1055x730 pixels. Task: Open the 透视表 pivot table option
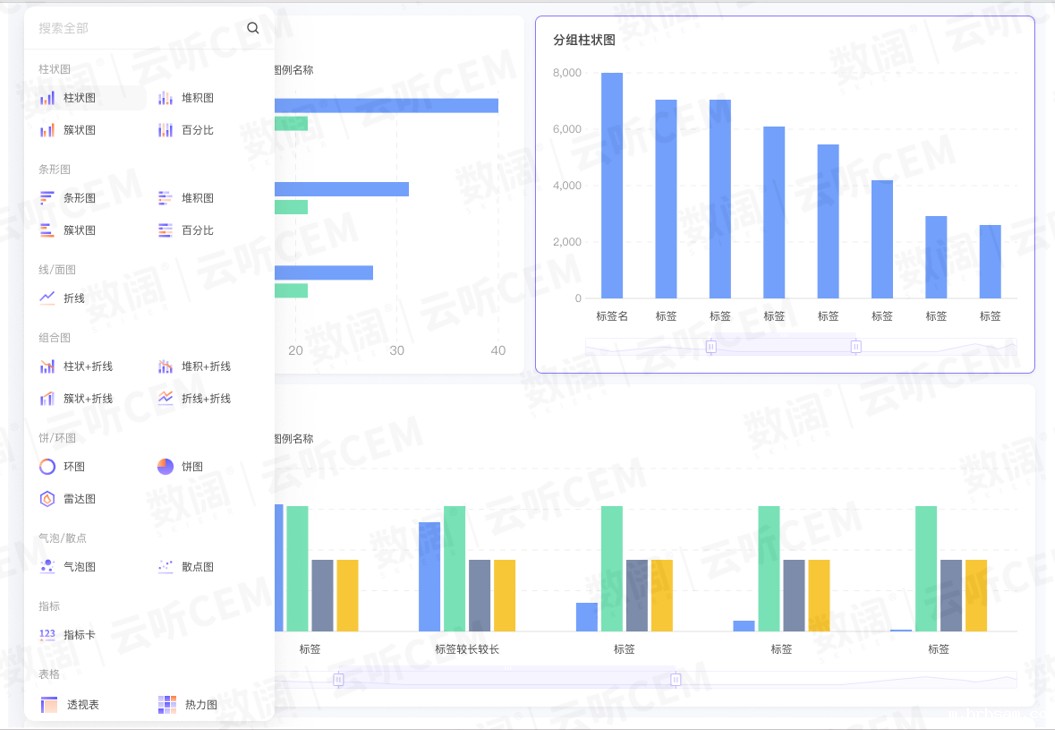pos(82,705)
